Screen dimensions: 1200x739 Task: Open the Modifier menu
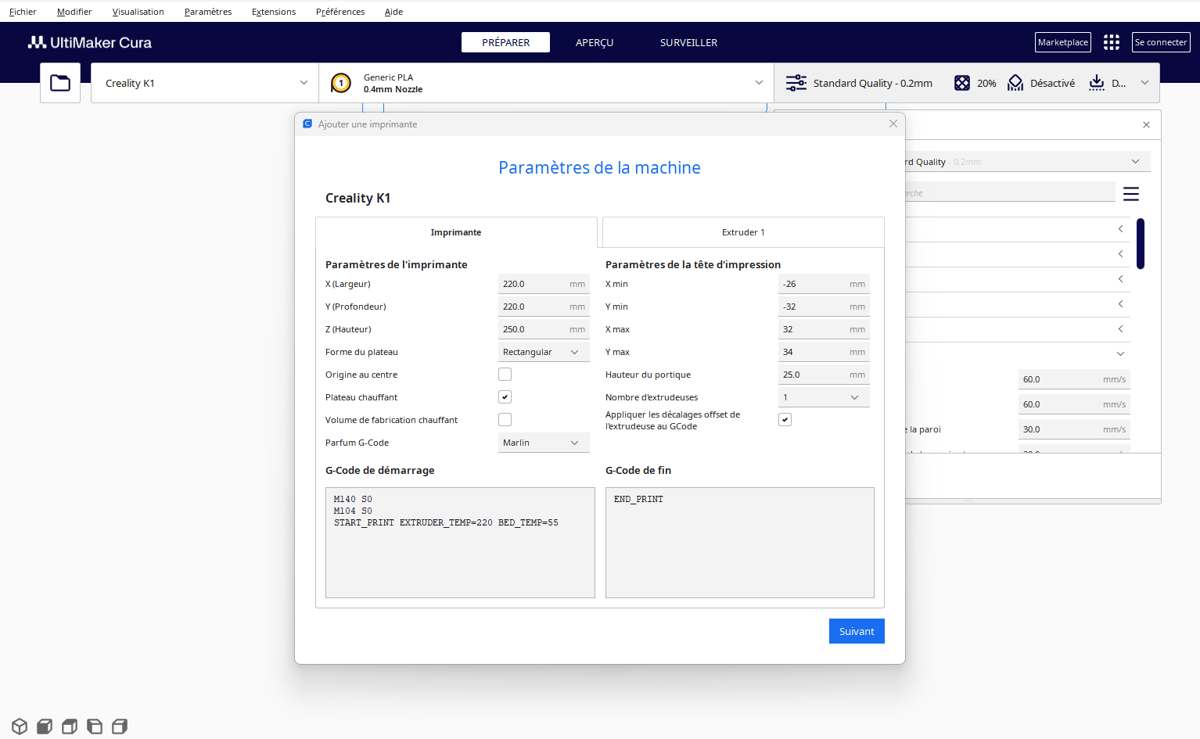click(x=74, y=12)
